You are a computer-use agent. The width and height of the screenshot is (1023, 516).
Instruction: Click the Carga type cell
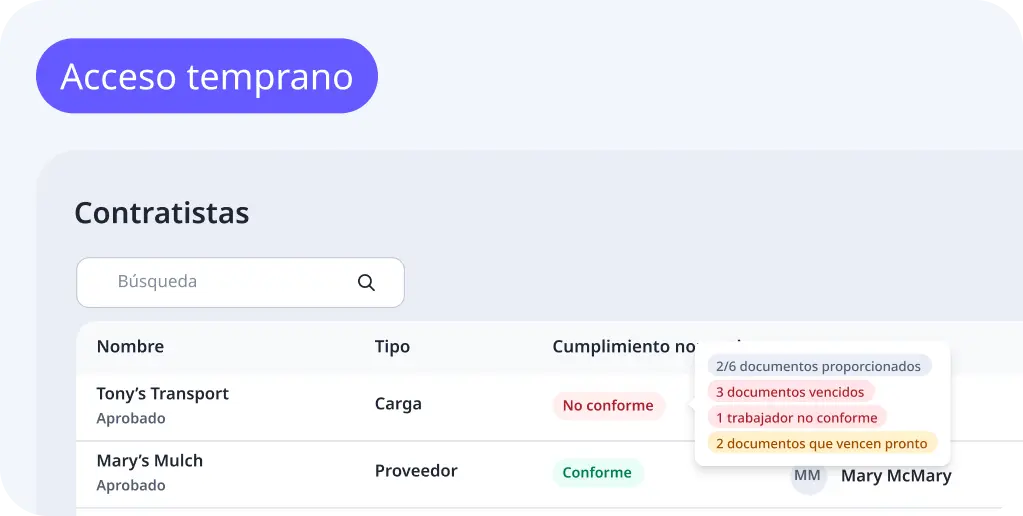(398, 404)
